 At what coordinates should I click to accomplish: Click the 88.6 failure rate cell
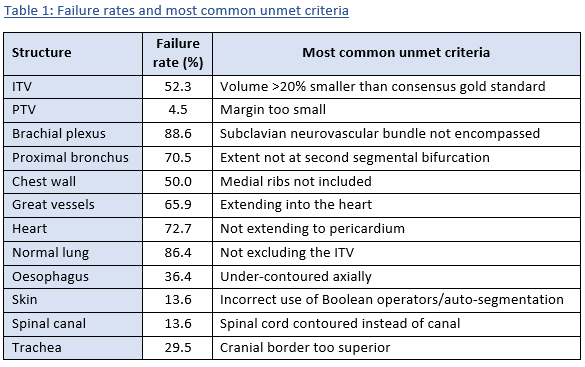[178, 134]
